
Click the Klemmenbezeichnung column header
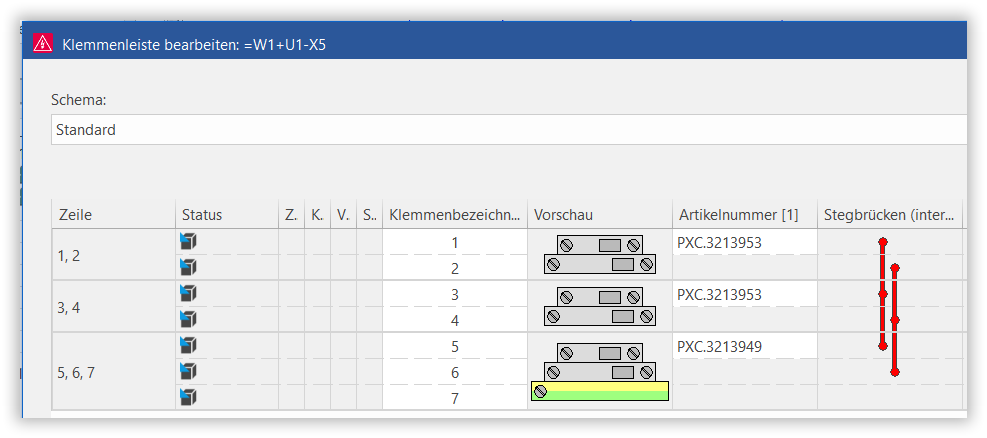coord(455,215)
